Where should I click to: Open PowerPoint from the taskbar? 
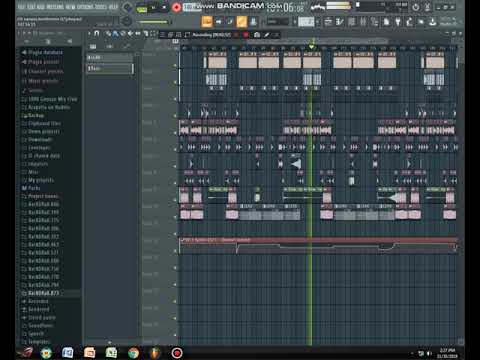[89, 353]
